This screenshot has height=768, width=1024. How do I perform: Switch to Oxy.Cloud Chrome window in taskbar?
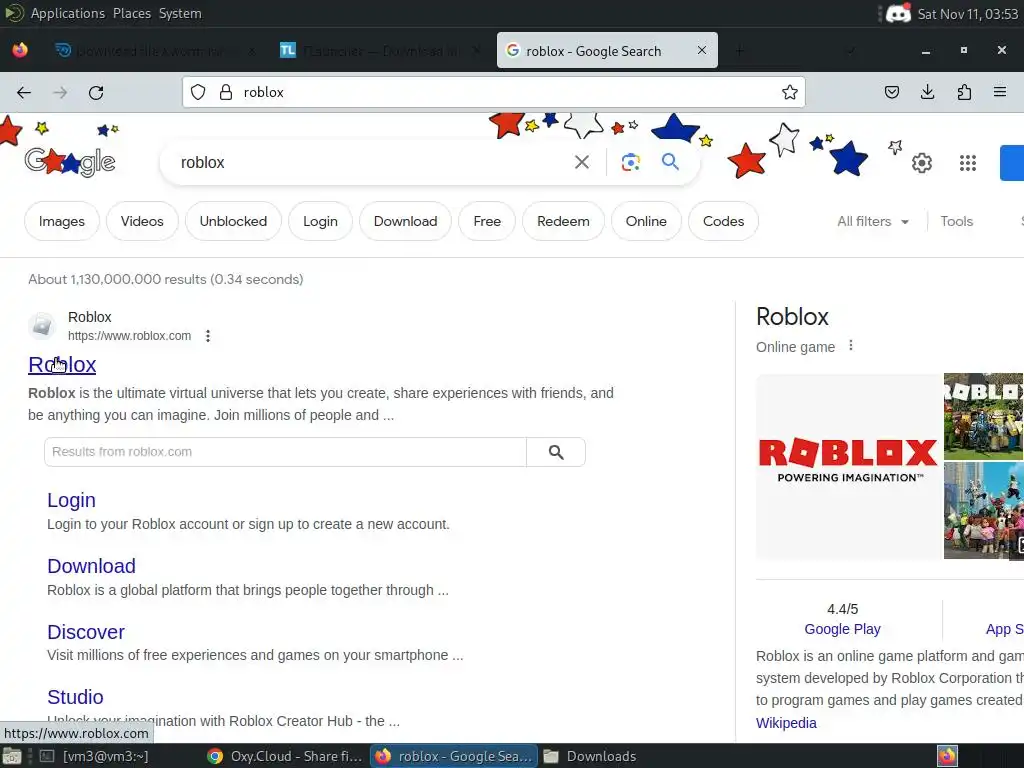tap(285, 756)
